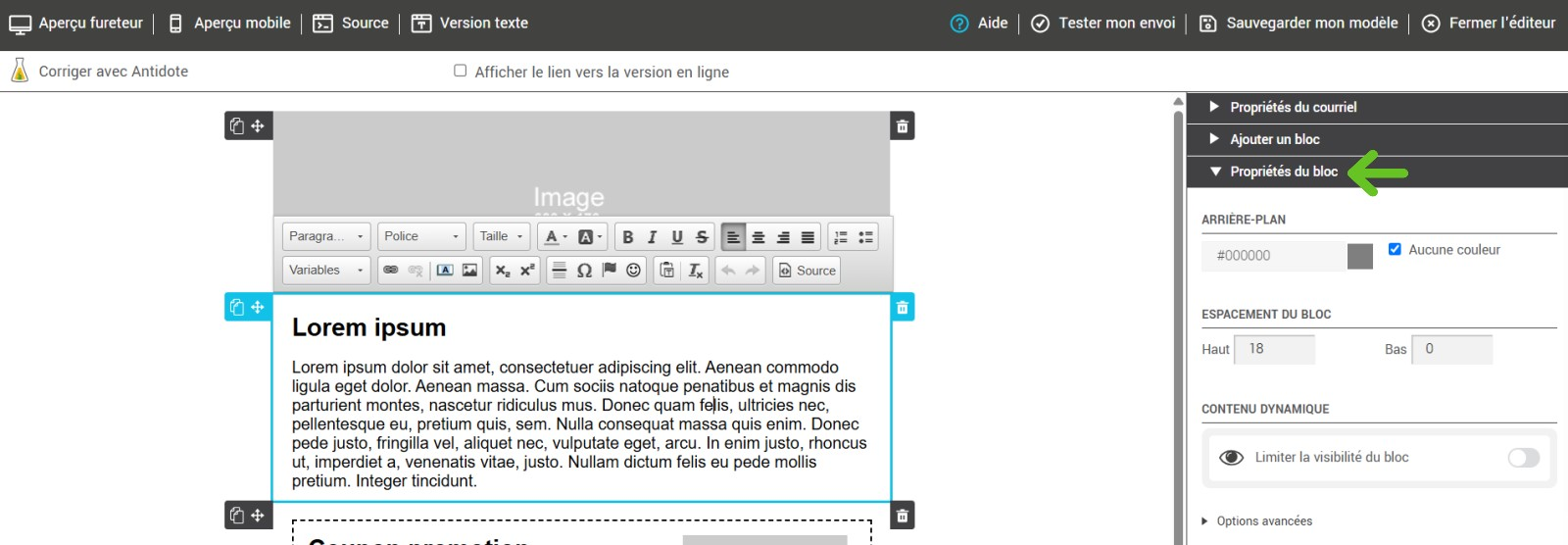Open 'Propriétés du courriel' panel
This screenshot has width=1568, height=545.
[1293, 107]
